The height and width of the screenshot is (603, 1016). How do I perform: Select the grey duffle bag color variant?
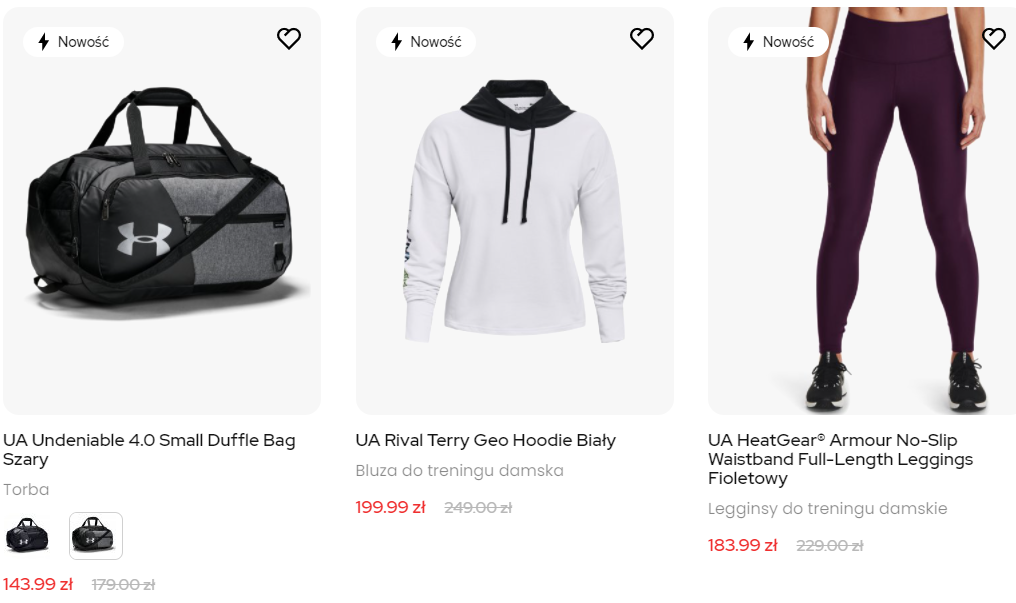click(96, 536)
